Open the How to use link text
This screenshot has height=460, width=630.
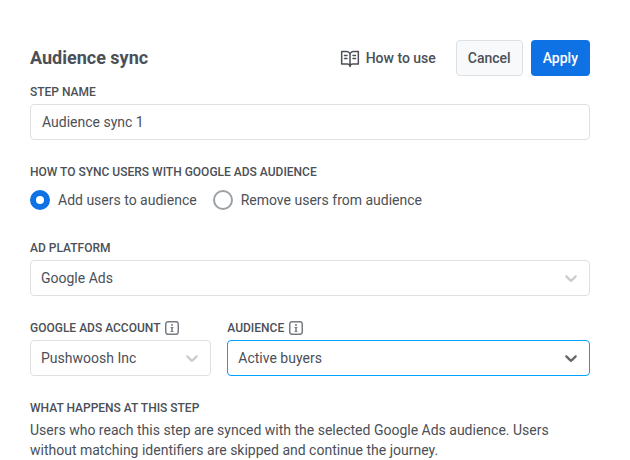pyautogui.click(x=401, y=58)
